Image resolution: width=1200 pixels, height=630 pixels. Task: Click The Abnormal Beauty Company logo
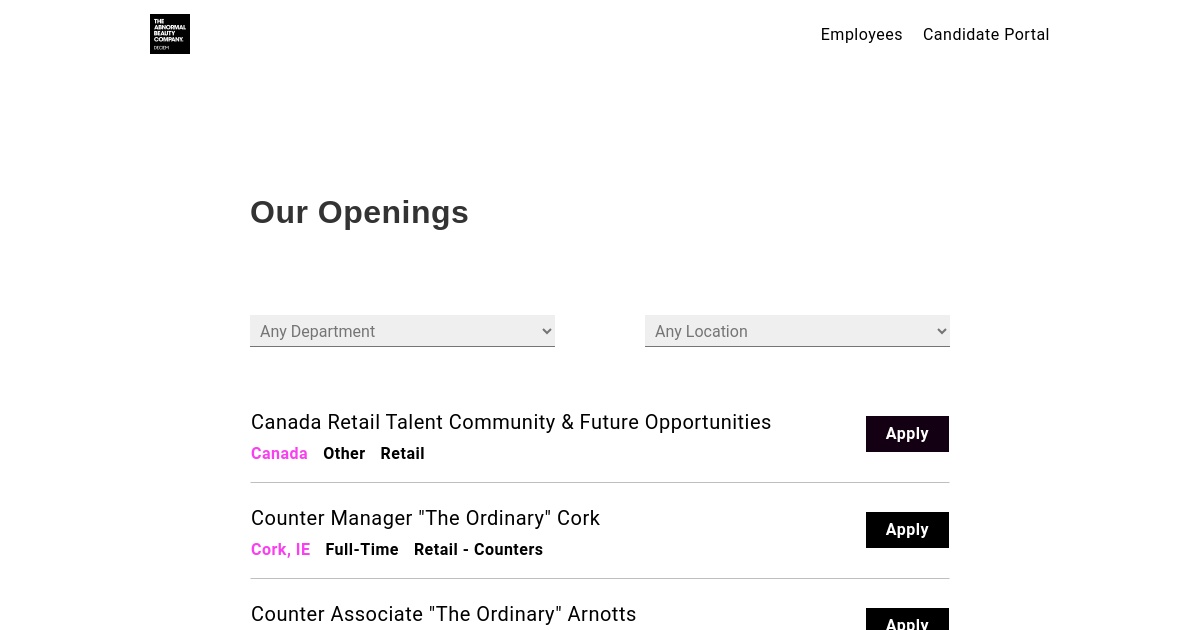[170, 34]
